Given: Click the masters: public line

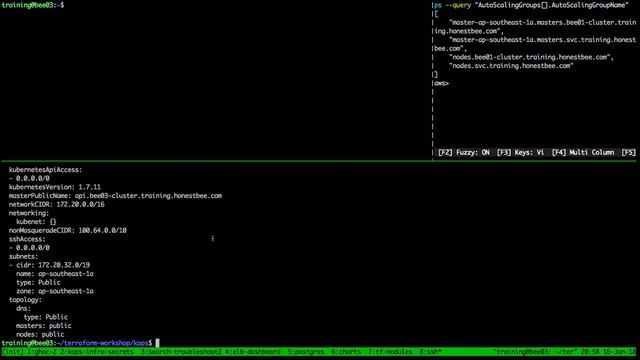Looking at the screenshot, I should (44, 326).
